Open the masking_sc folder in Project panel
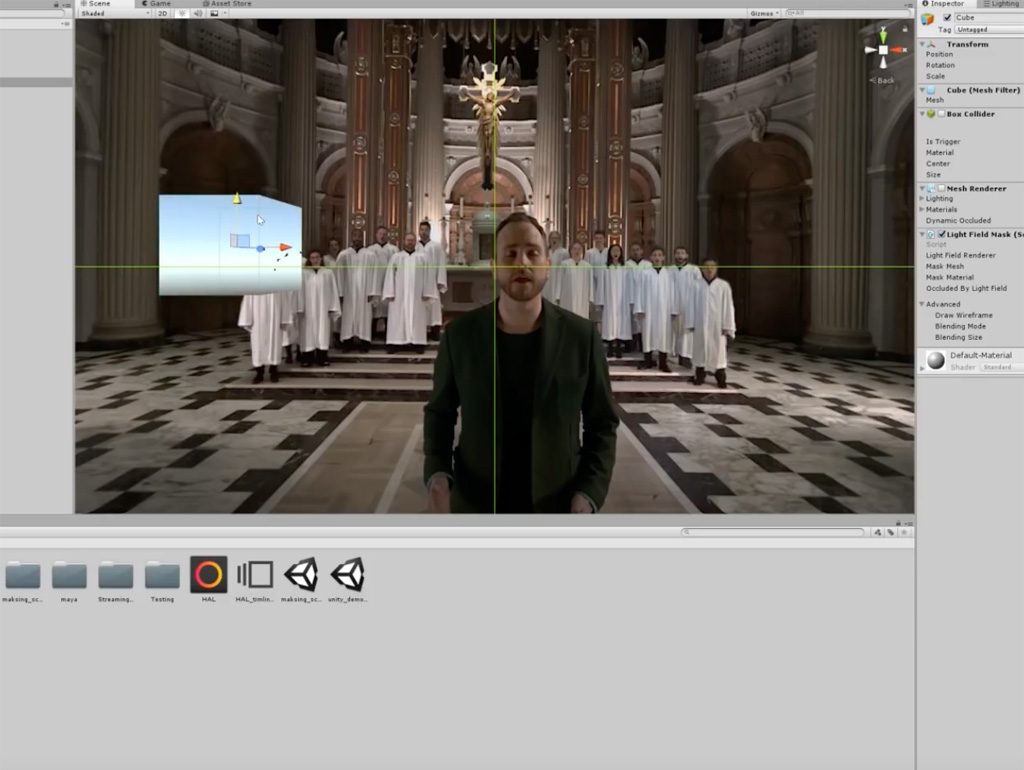The width and height of the screenshot is (1024, 770). (23, 575)
